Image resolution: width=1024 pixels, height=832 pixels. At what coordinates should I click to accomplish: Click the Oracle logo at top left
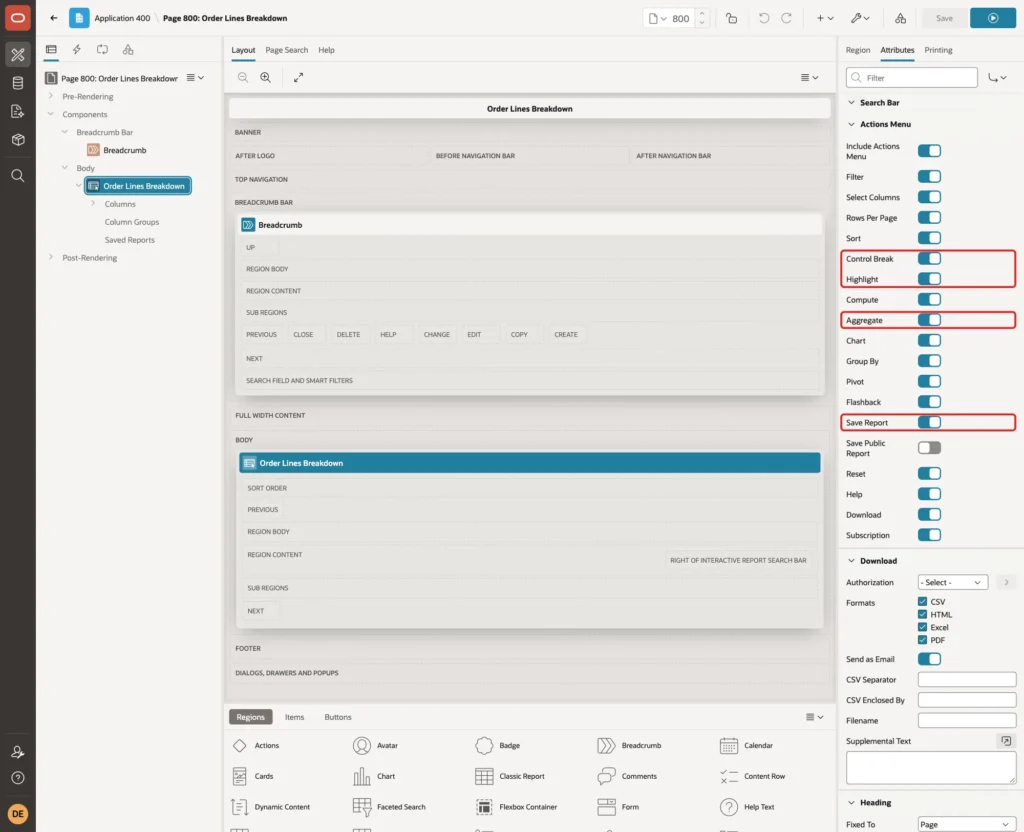tap(18, 18)
